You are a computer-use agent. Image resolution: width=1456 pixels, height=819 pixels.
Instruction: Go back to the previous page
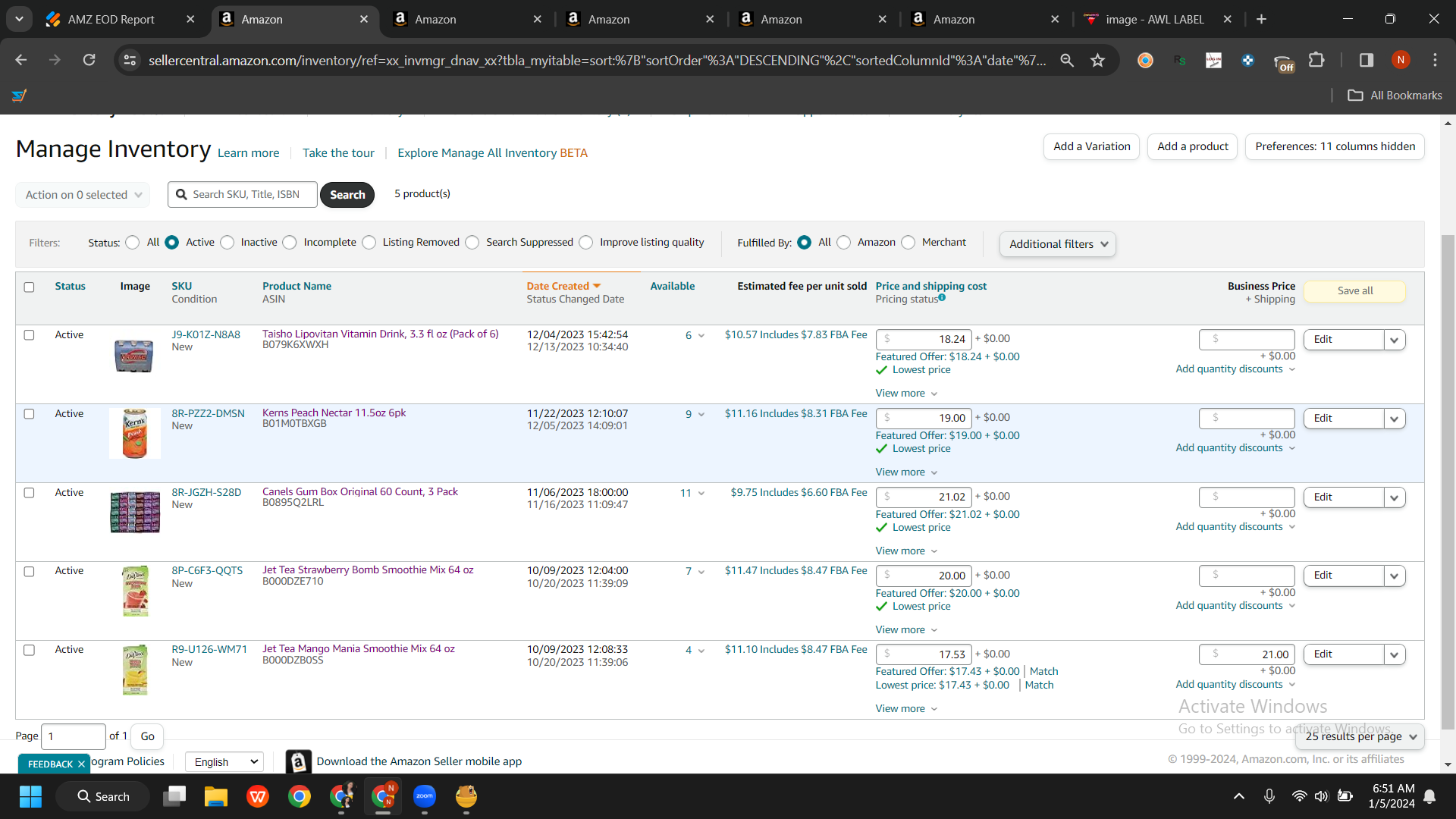click(x=21, y=60)
